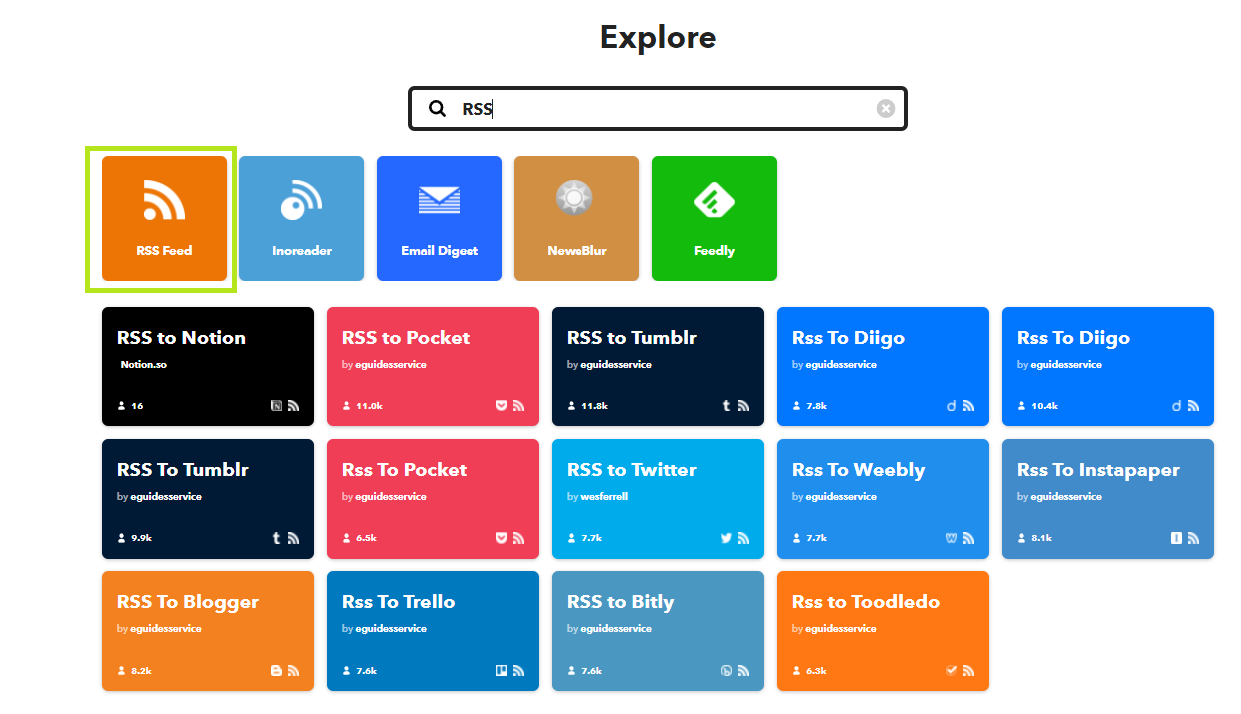Open the RSS To Blogger applet title

[188, 602]
